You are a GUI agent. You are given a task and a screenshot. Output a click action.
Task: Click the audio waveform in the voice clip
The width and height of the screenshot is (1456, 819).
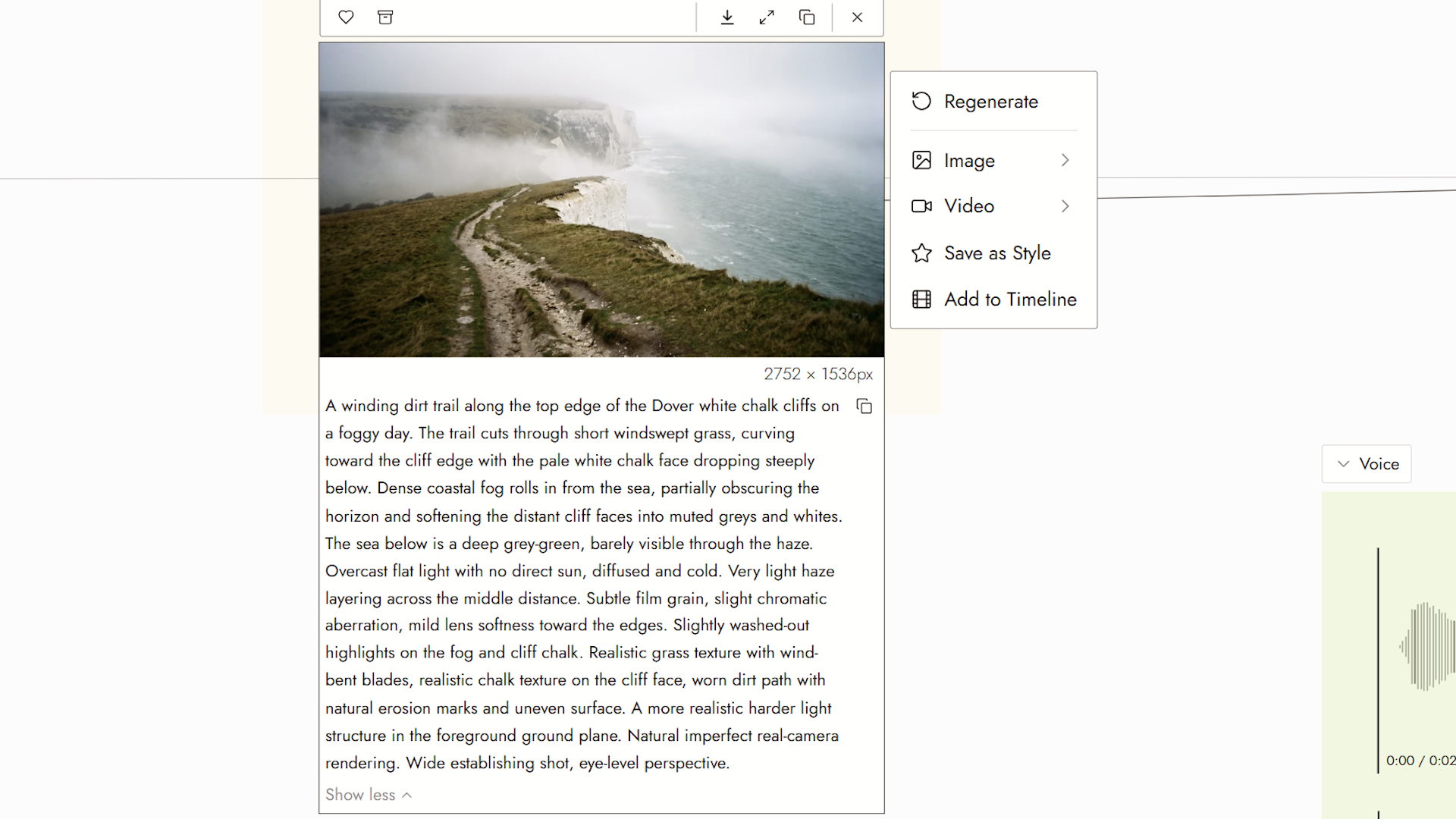pyautogui.click(x=1427, y=647)
